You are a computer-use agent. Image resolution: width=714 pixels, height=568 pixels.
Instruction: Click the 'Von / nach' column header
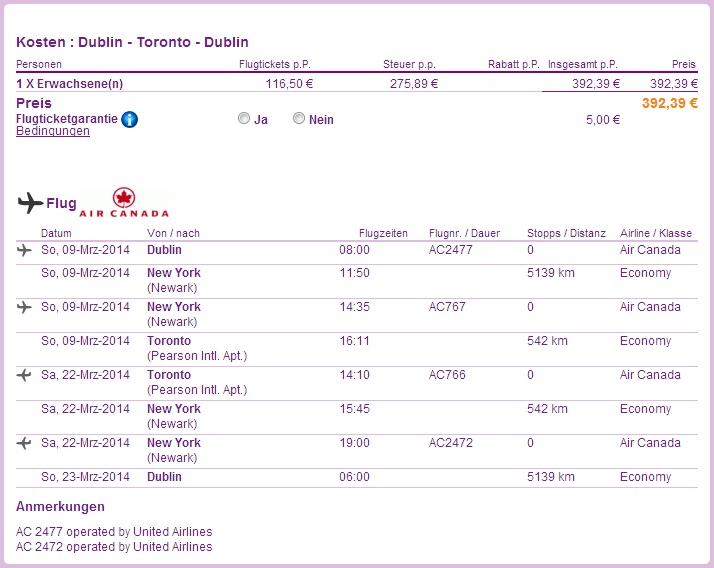[x=173, y=233]
